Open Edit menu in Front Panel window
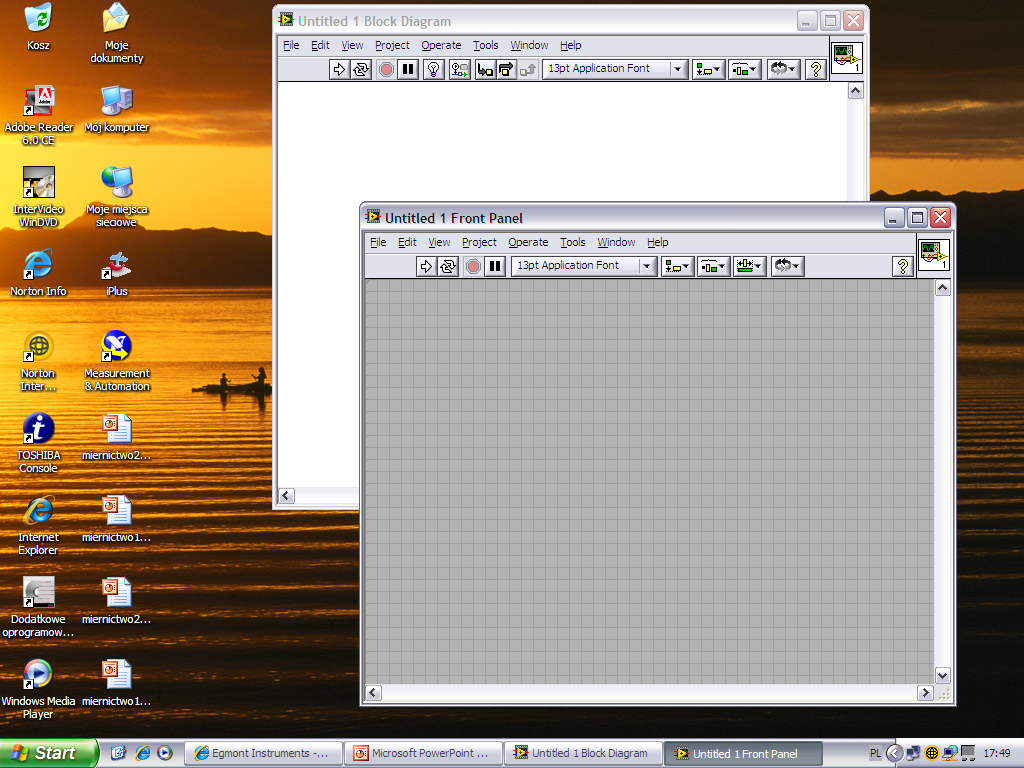 tap(407, 242)
